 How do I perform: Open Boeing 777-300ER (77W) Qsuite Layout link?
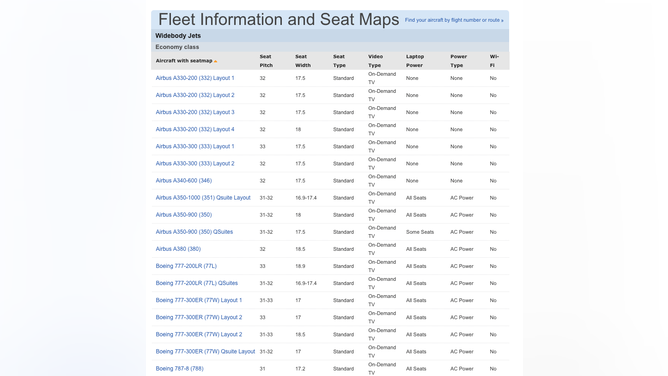[205, 351]
